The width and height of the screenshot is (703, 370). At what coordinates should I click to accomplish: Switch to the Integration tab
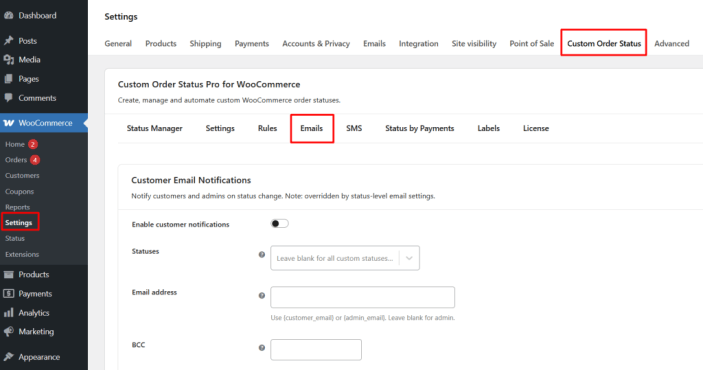pos(419,44)
